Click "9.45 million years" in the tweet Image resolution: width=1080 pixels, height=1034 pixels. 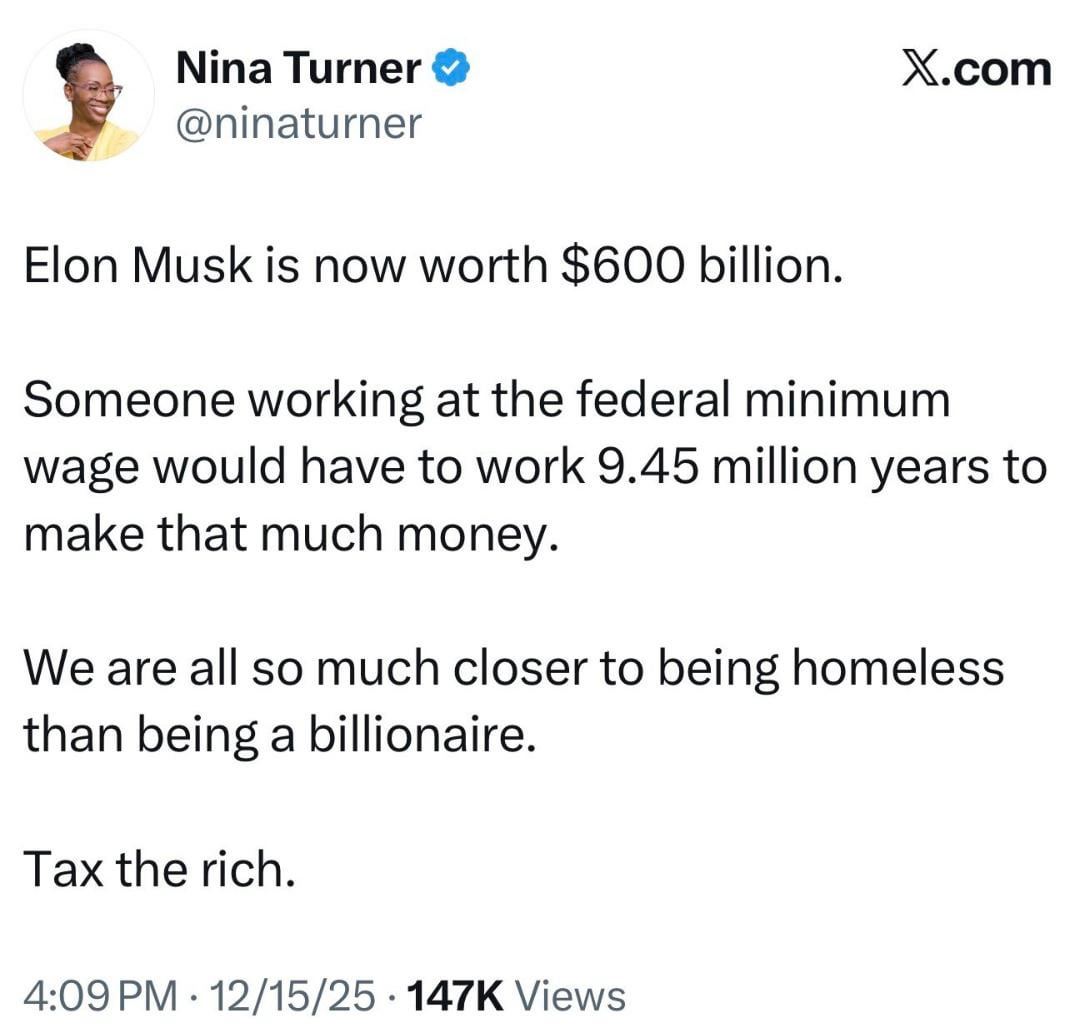tap(788, 469)
